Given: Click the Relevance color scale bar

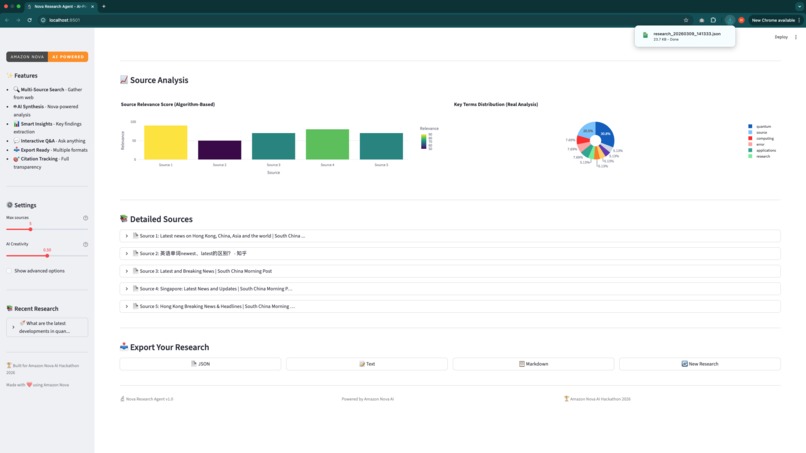Looking at the screenshot, I should [424, 141].
